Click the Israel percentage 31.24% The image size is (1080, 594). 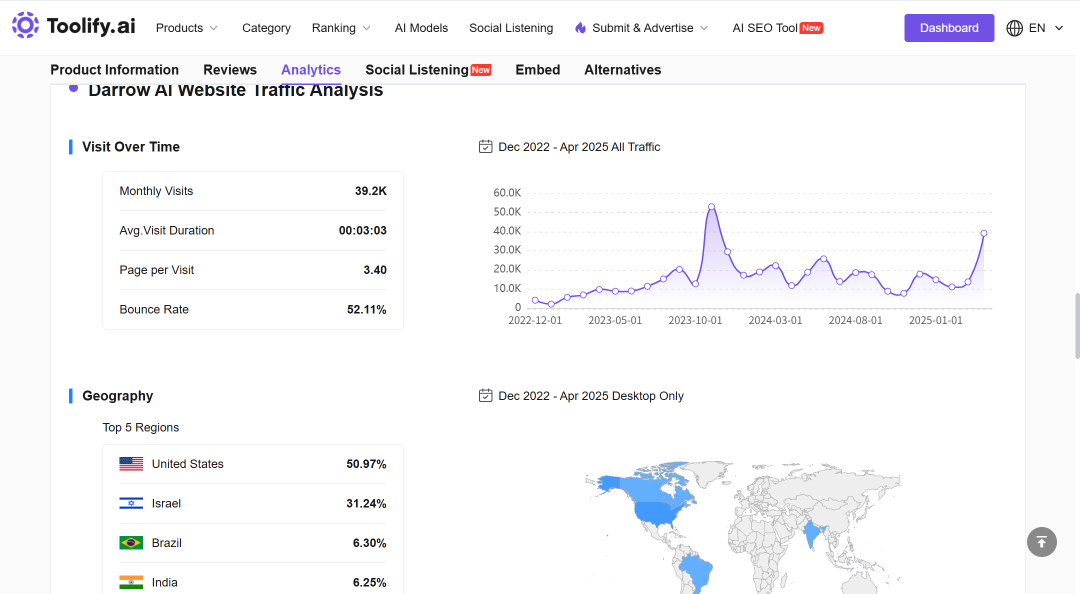(366, 504)
